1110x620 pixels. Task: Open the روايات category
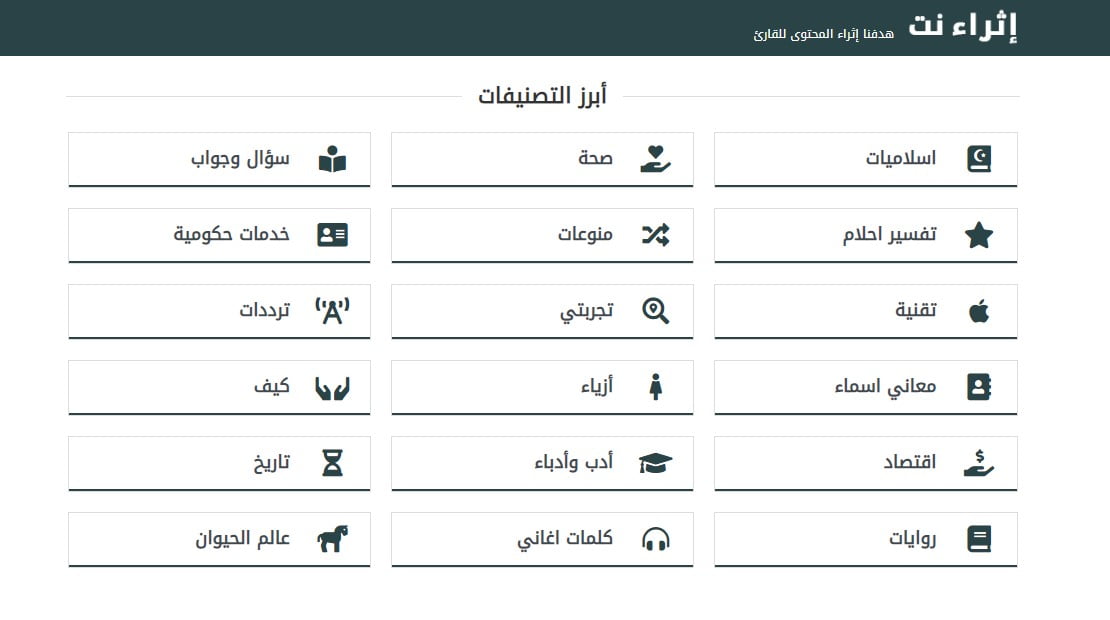point(866,539)
